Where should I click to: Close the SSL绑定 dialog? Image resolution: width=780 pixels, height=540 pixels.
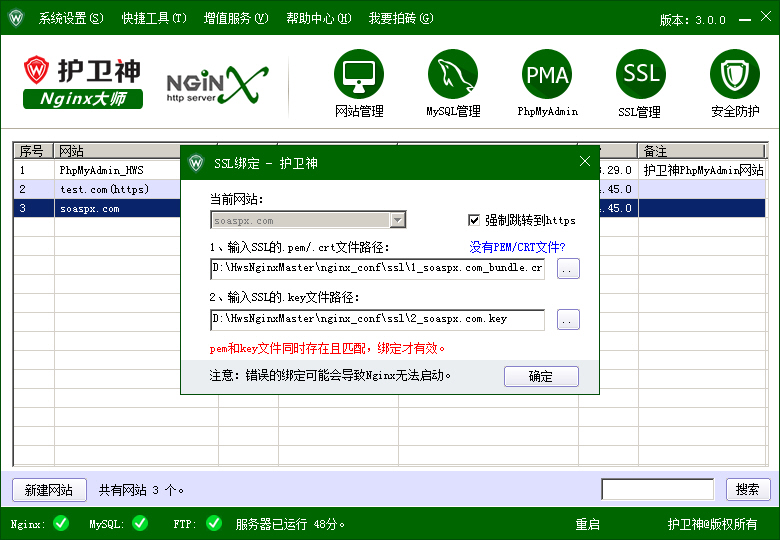coord(585,161)
